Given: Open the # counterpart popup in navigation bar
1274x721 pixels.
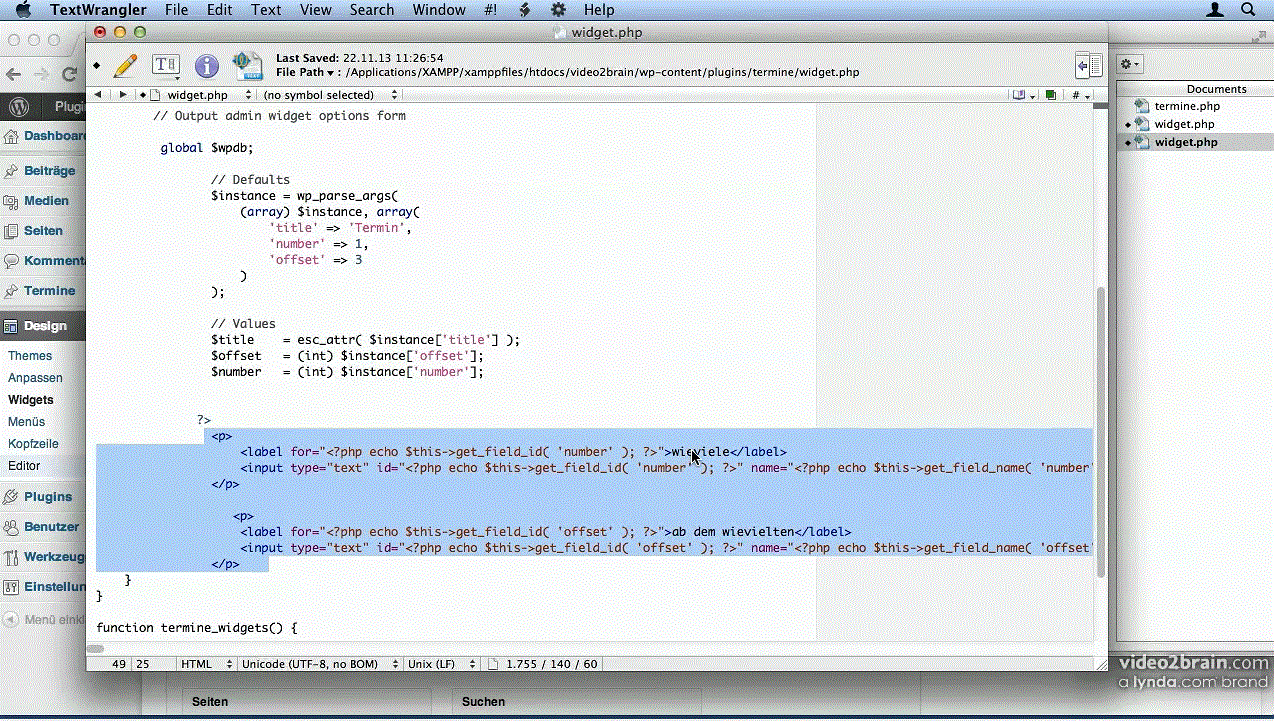Looking at the screenshot, I should pos(1081,95).
